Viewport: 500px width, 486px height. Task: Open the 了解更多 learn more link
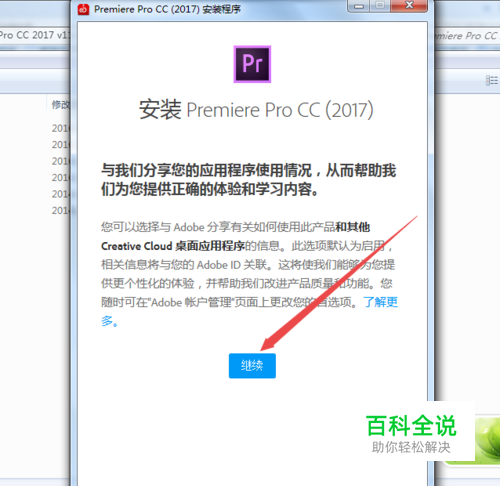[380, 302]
